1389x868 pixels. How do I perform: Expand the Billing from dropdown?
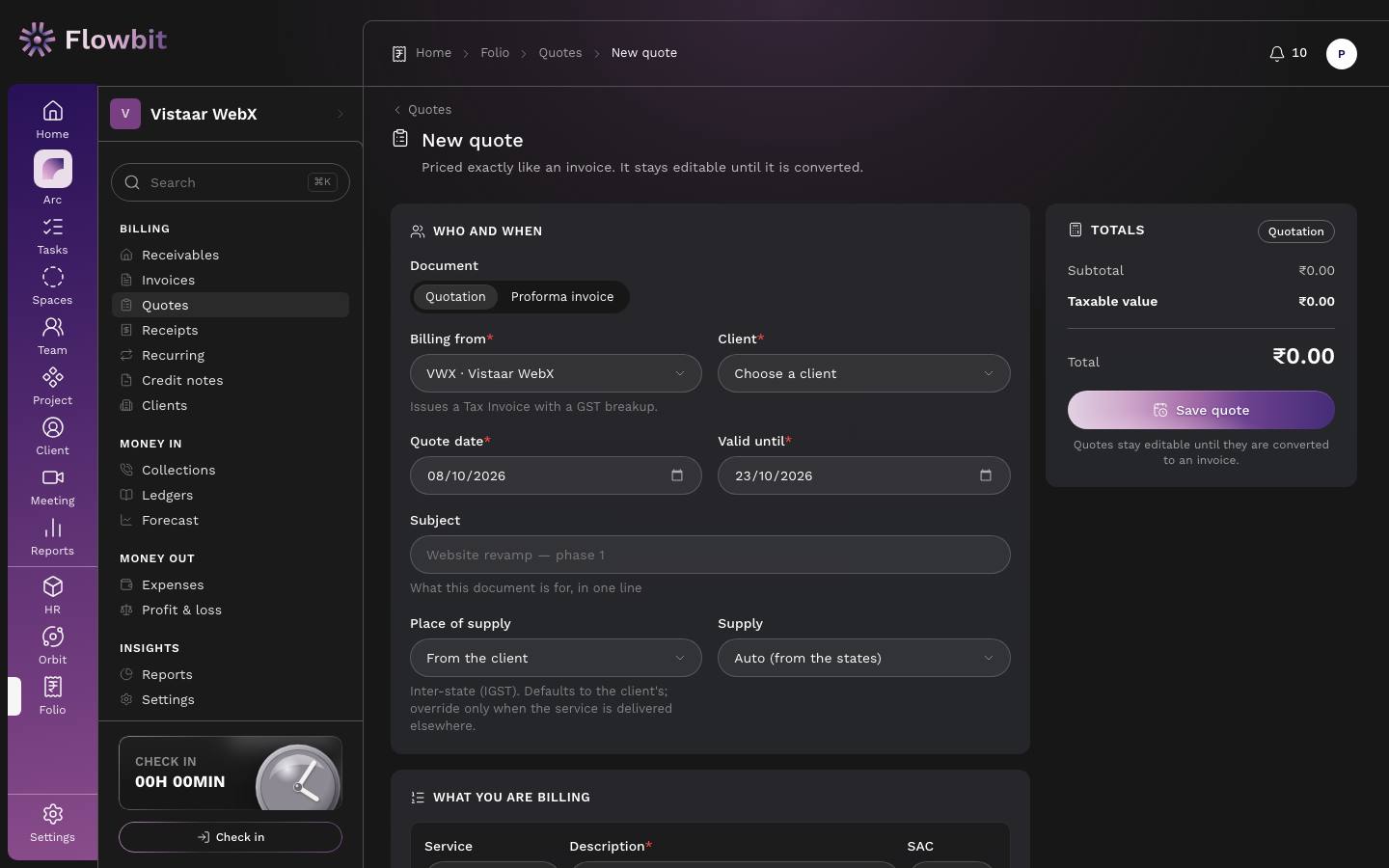(556, 373)
